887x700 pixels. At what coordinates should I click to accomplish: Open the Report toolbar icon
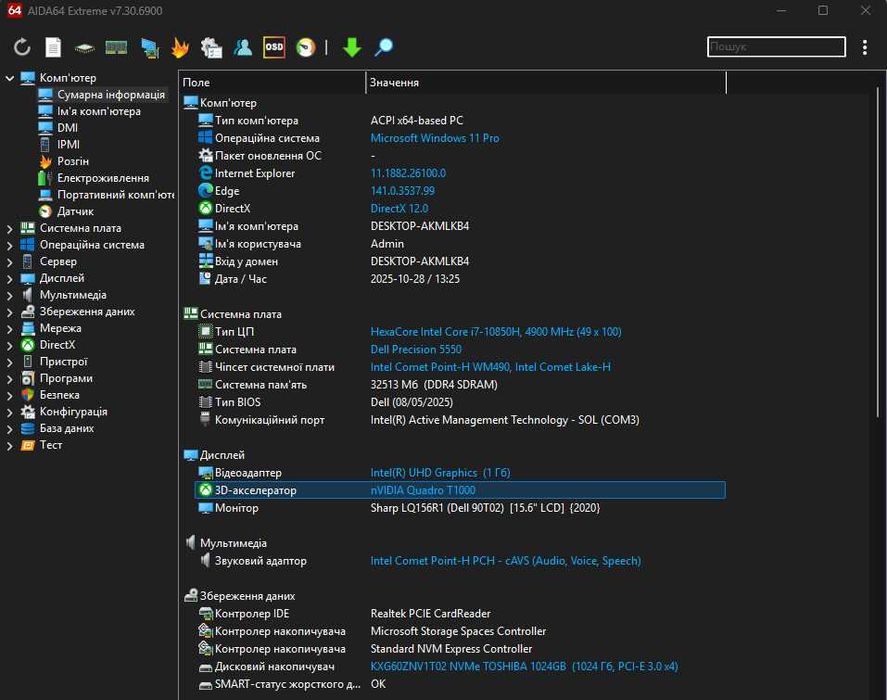tap(53, 47)
